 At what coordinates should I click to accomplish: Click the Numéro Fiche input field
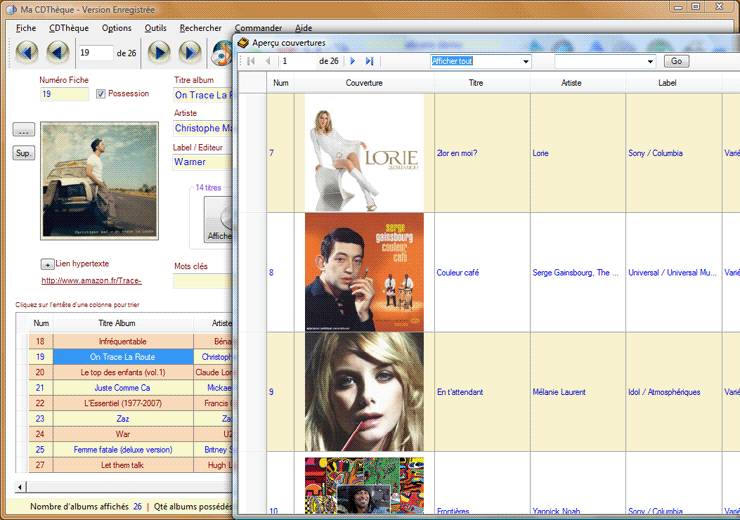click(x=64, y=94)
